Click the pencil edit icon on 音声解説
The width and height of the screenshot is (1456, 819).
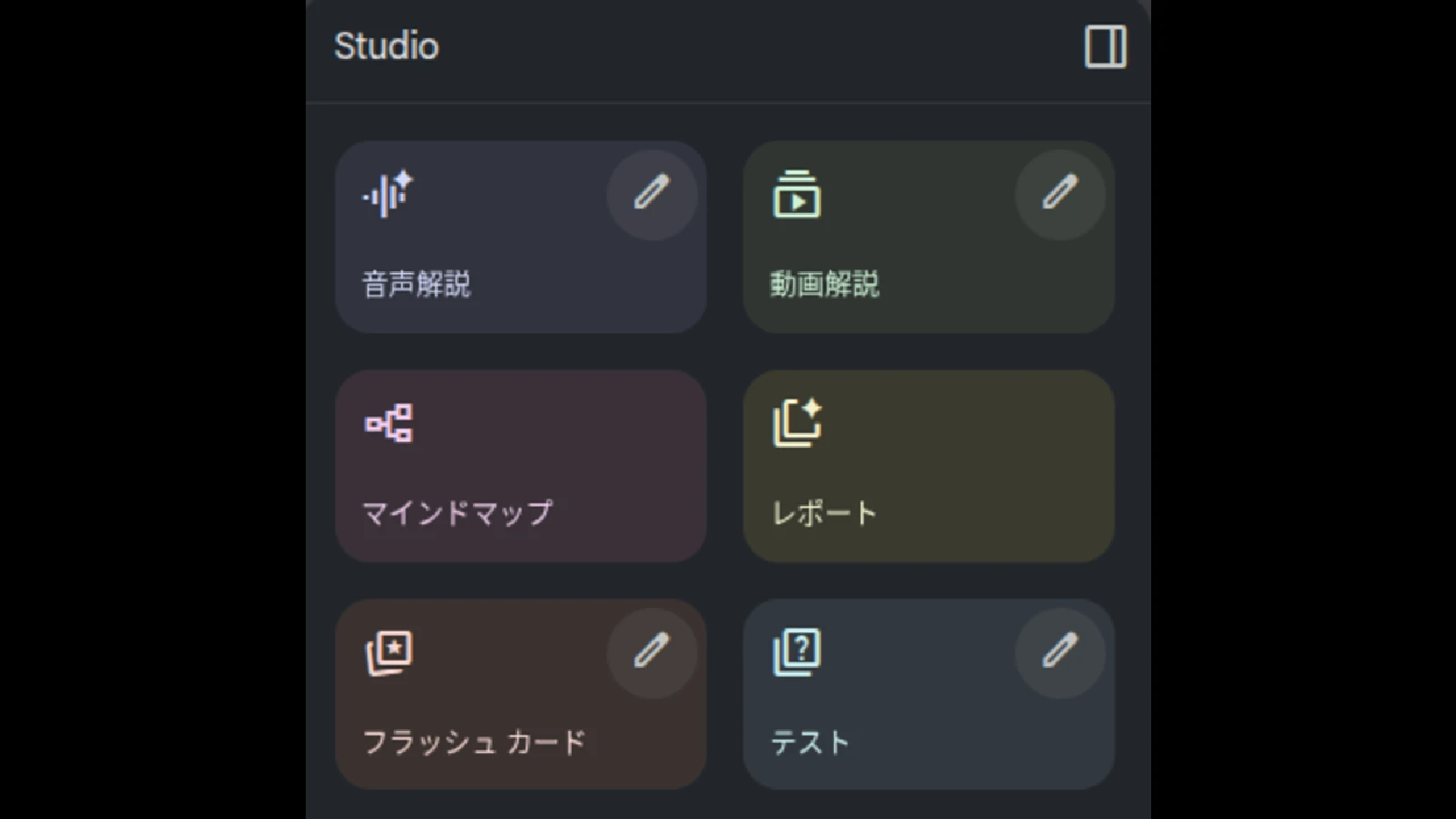(652, 194)
